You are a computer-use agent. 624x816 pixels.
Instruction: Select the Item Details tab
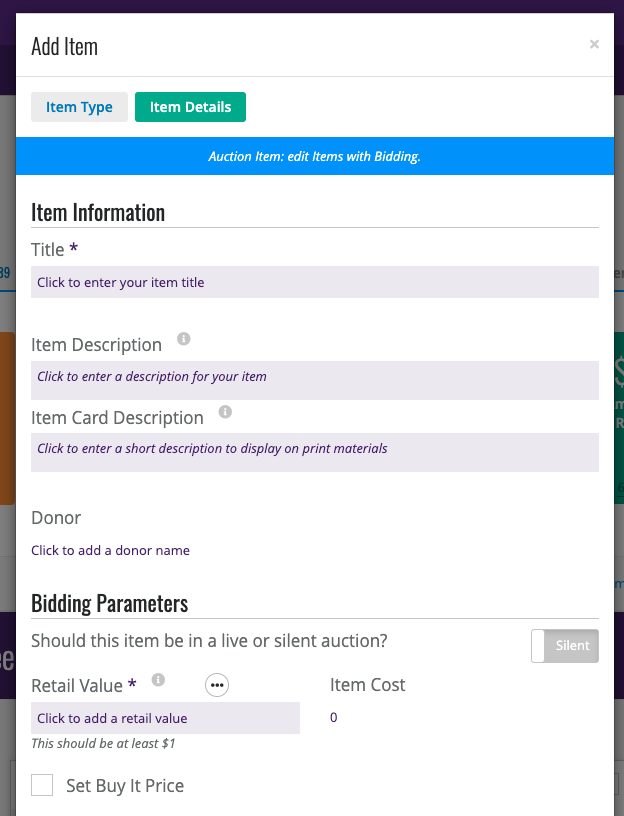pyautogui.click(x=190, y=107)
